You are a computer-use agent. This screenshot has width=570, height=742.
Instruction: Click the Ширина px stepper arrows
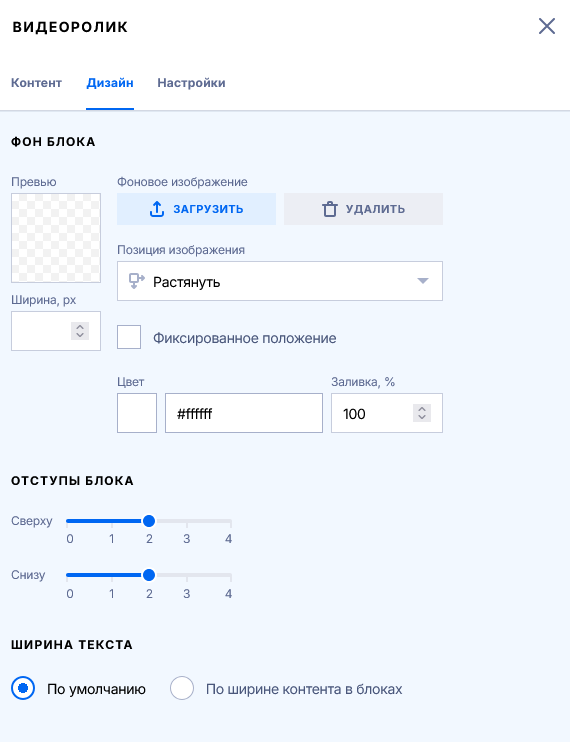click(x=80, y=331)
